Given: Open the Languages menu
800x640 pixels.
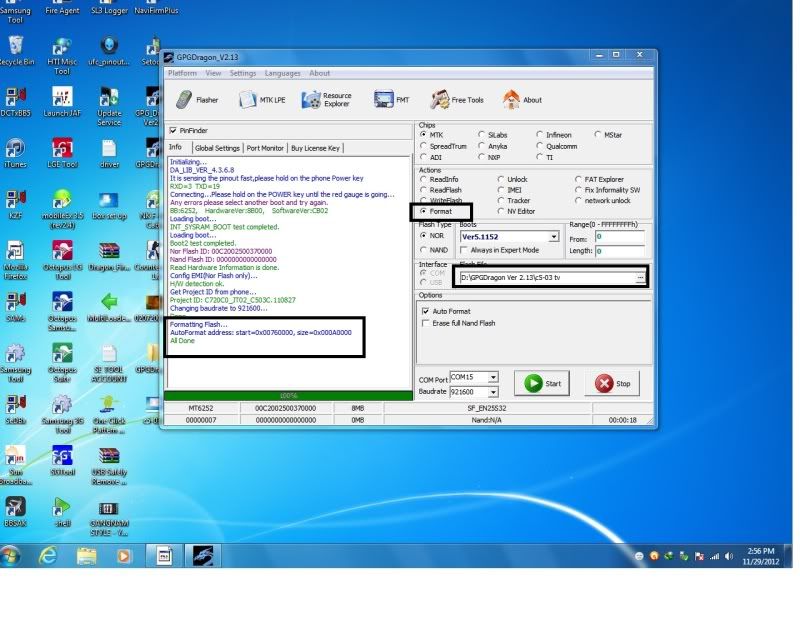Looking at the screenshot, I should 283,73.
